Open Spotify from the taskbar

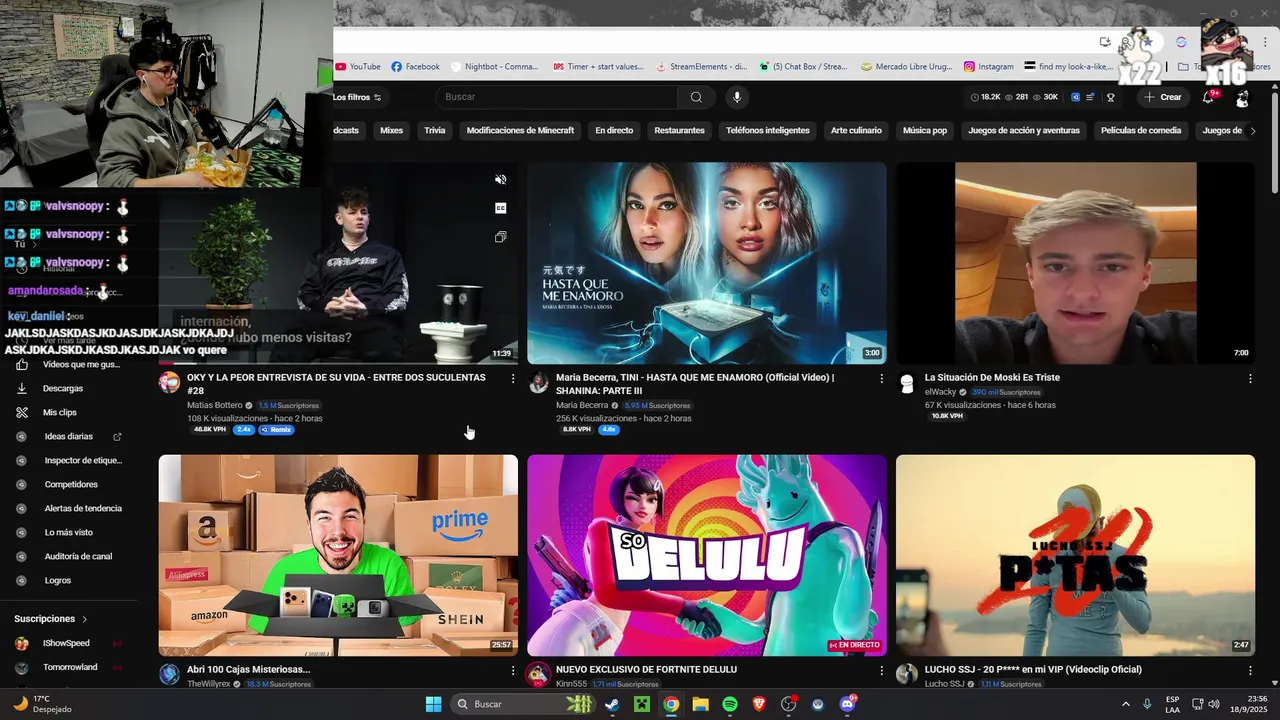[x=730, y=704]
